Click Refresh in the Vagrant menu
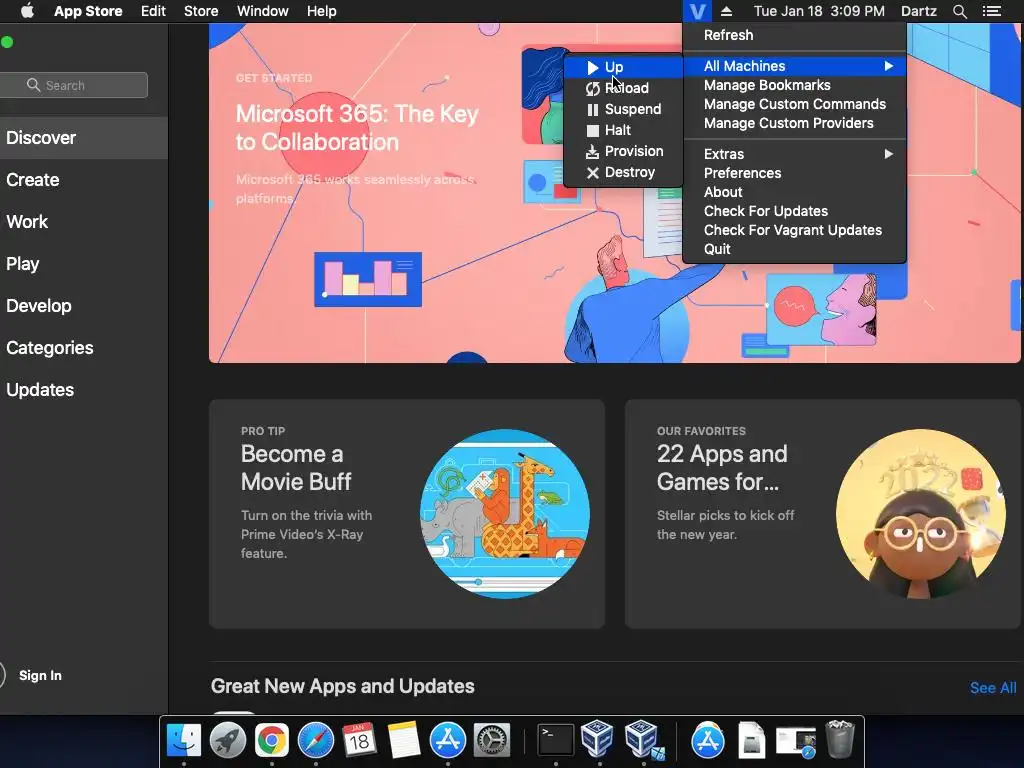The height and width of the screenshot is (768, 1024). coord(794,35)
